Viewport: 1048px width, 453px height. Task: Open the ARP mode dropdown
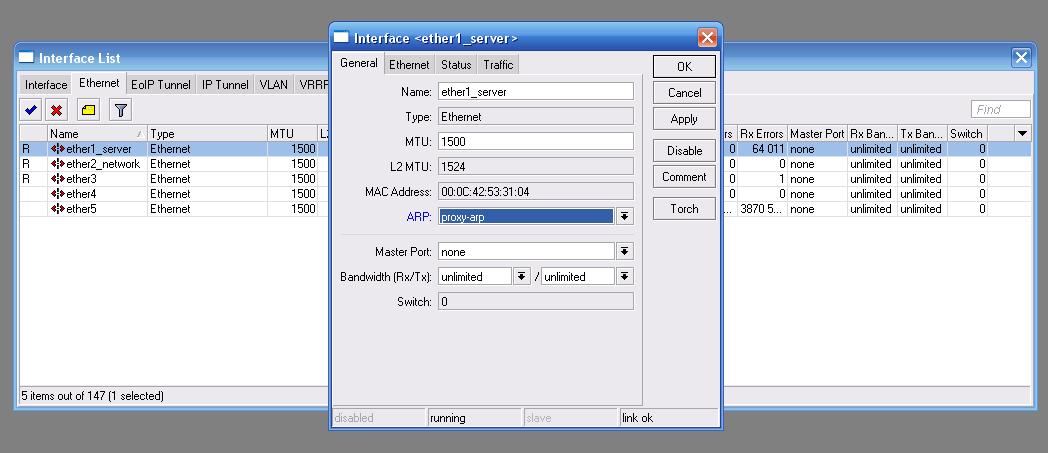(624, 216)
